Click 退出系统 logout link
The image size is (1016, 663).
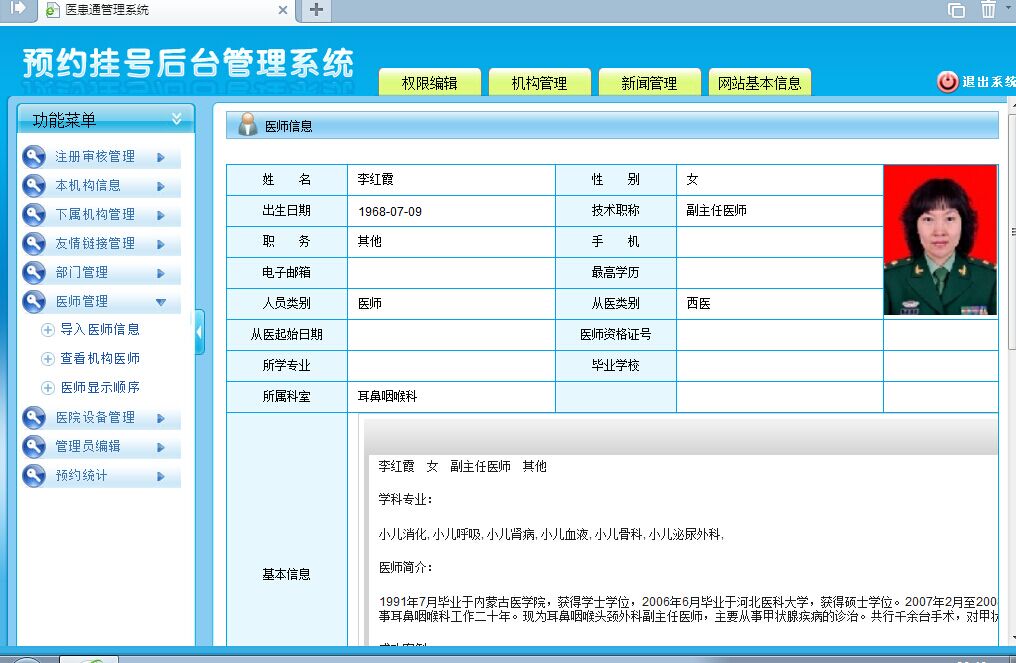989,82
